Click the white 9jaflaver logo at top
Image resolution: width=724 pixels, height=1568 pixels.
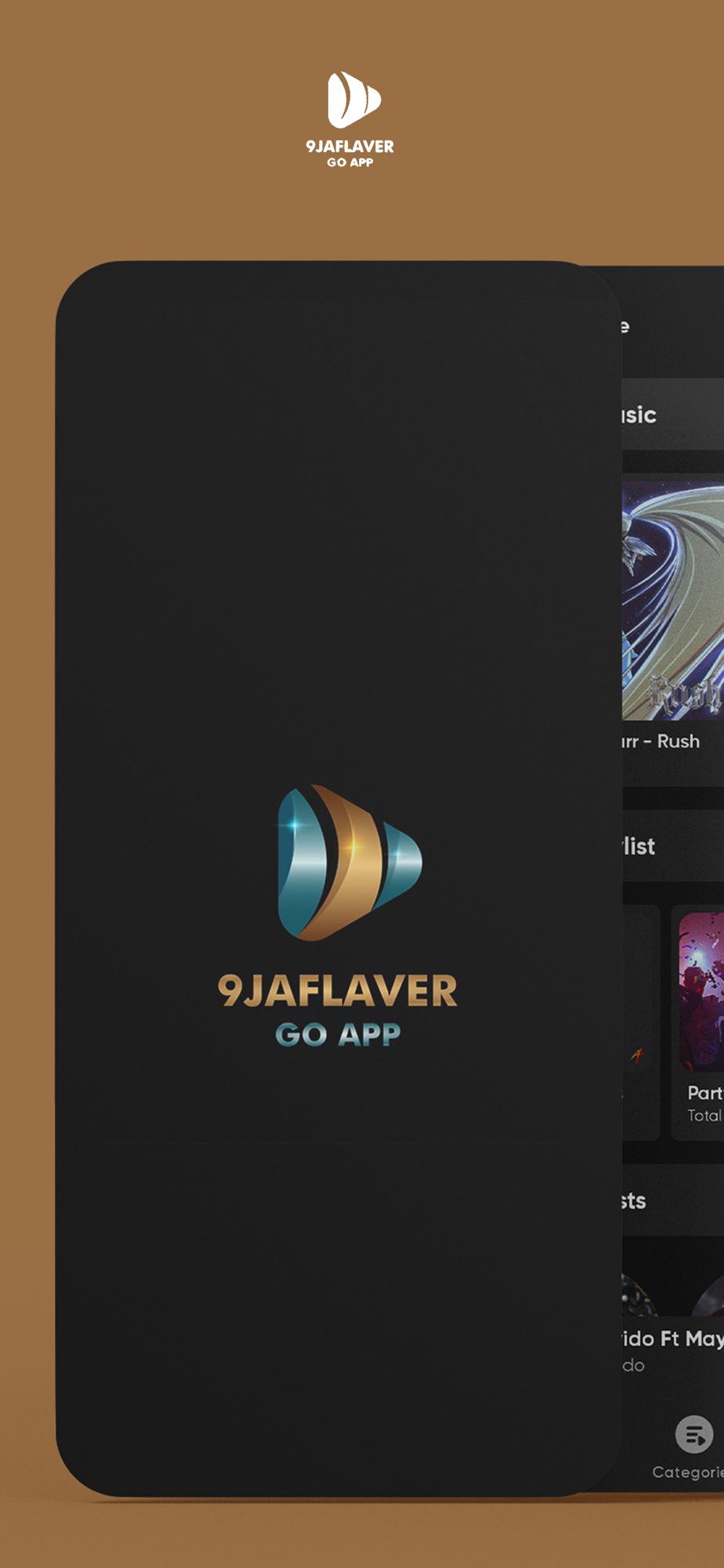pos(354,100)
